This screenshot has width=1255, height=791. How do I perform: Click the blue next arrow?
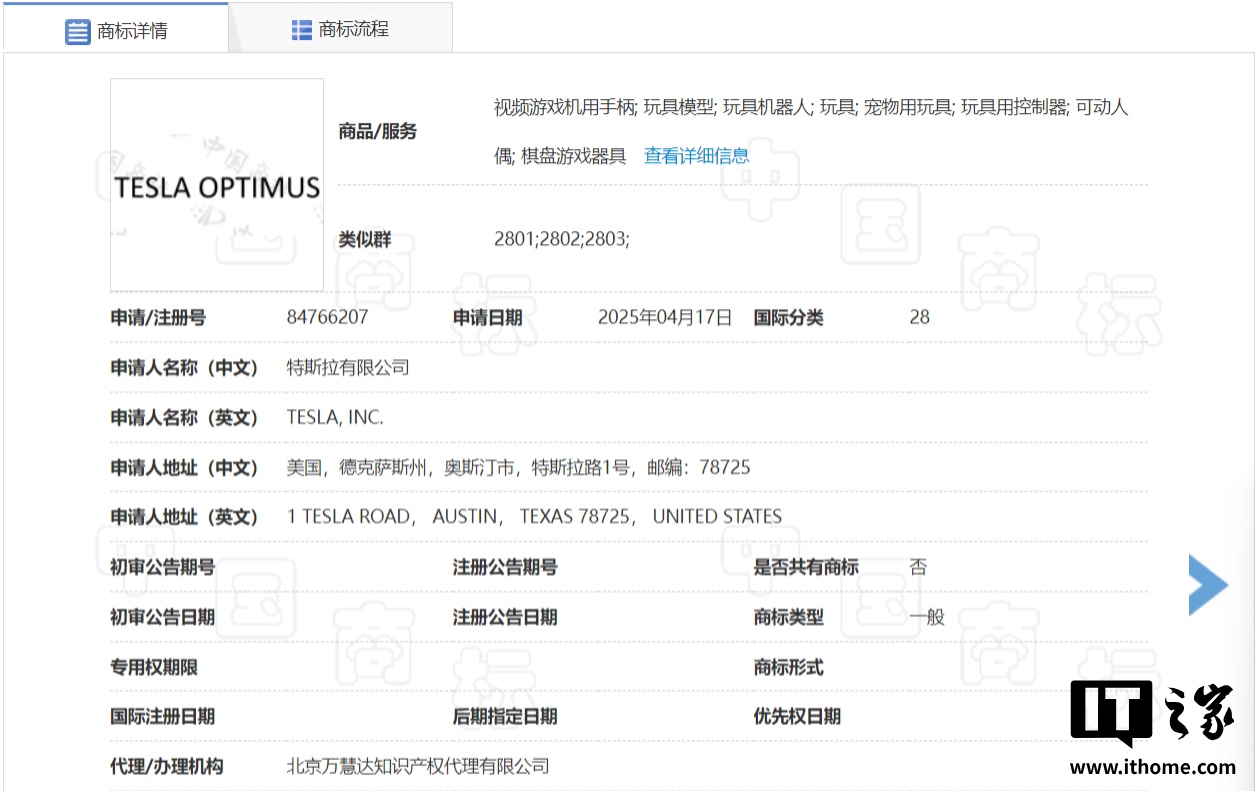(x=1208, y=585)
